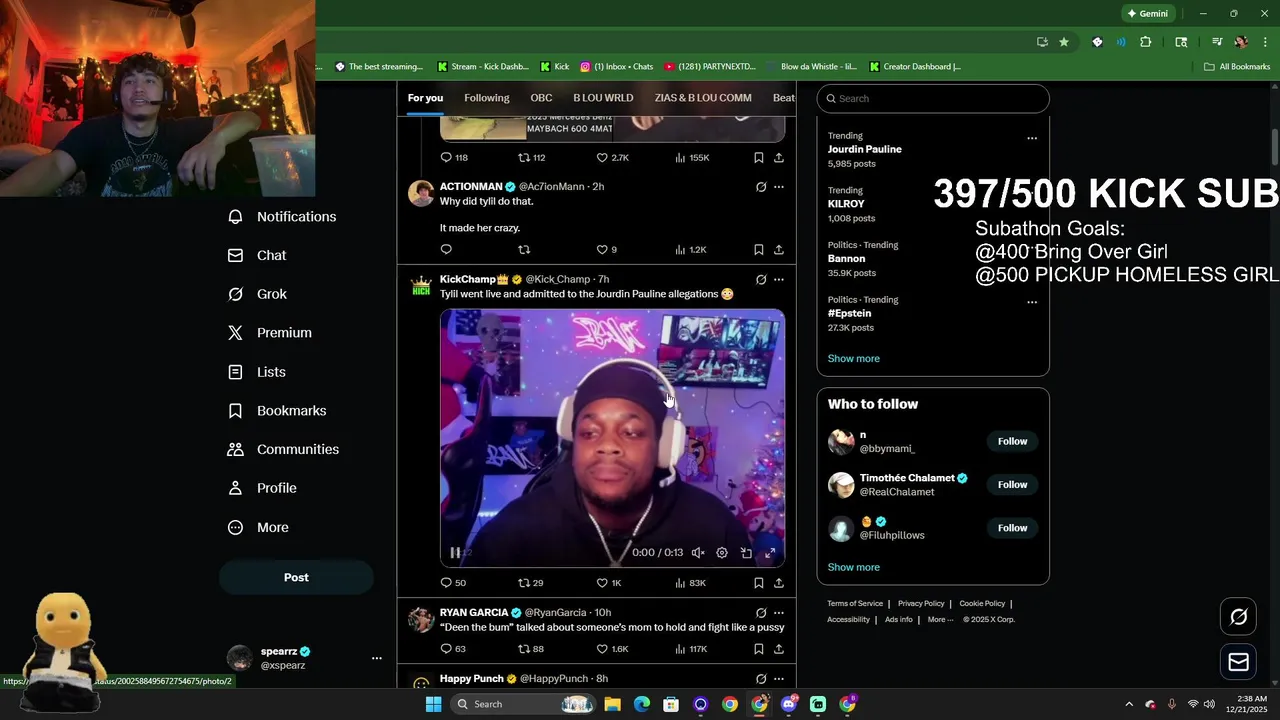This screenshot has width=1280, height=720.
Task: Expand the More sidebar menu
Action: [x=258, y=527]
